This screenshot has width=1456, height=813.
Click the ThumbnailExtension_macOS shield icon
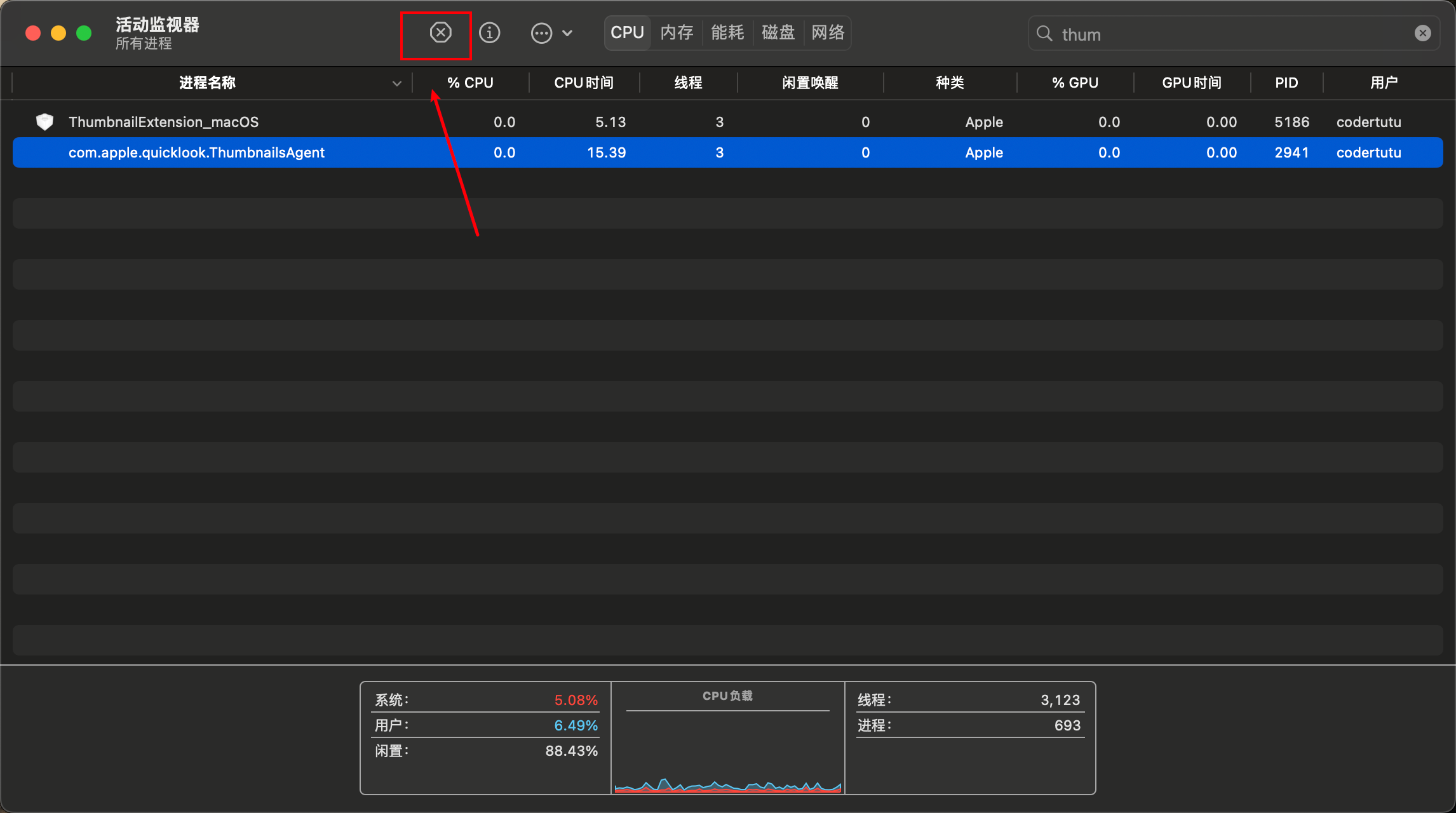[44, 122]
